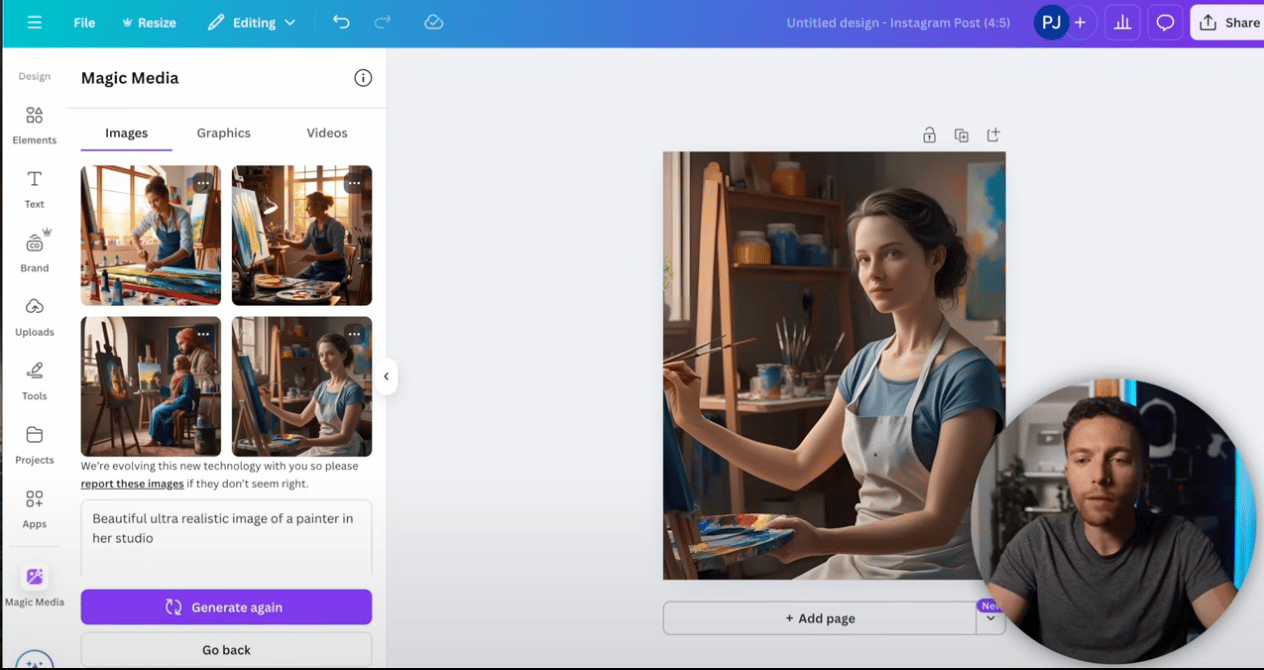
Task: Open the PJ profile avatar
Action: coord(1051,22)
